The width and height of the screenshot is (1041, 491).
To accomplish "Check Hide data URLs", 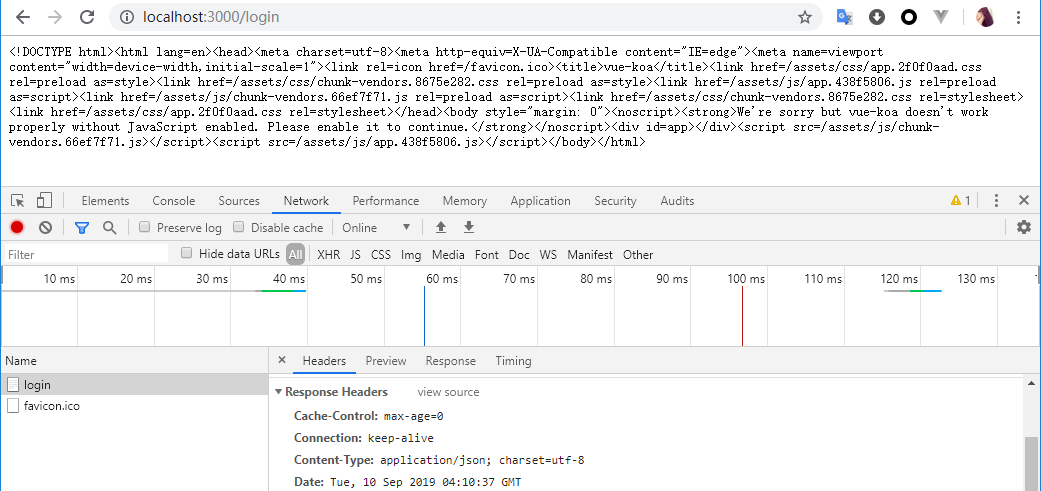I will click(187, 253).
